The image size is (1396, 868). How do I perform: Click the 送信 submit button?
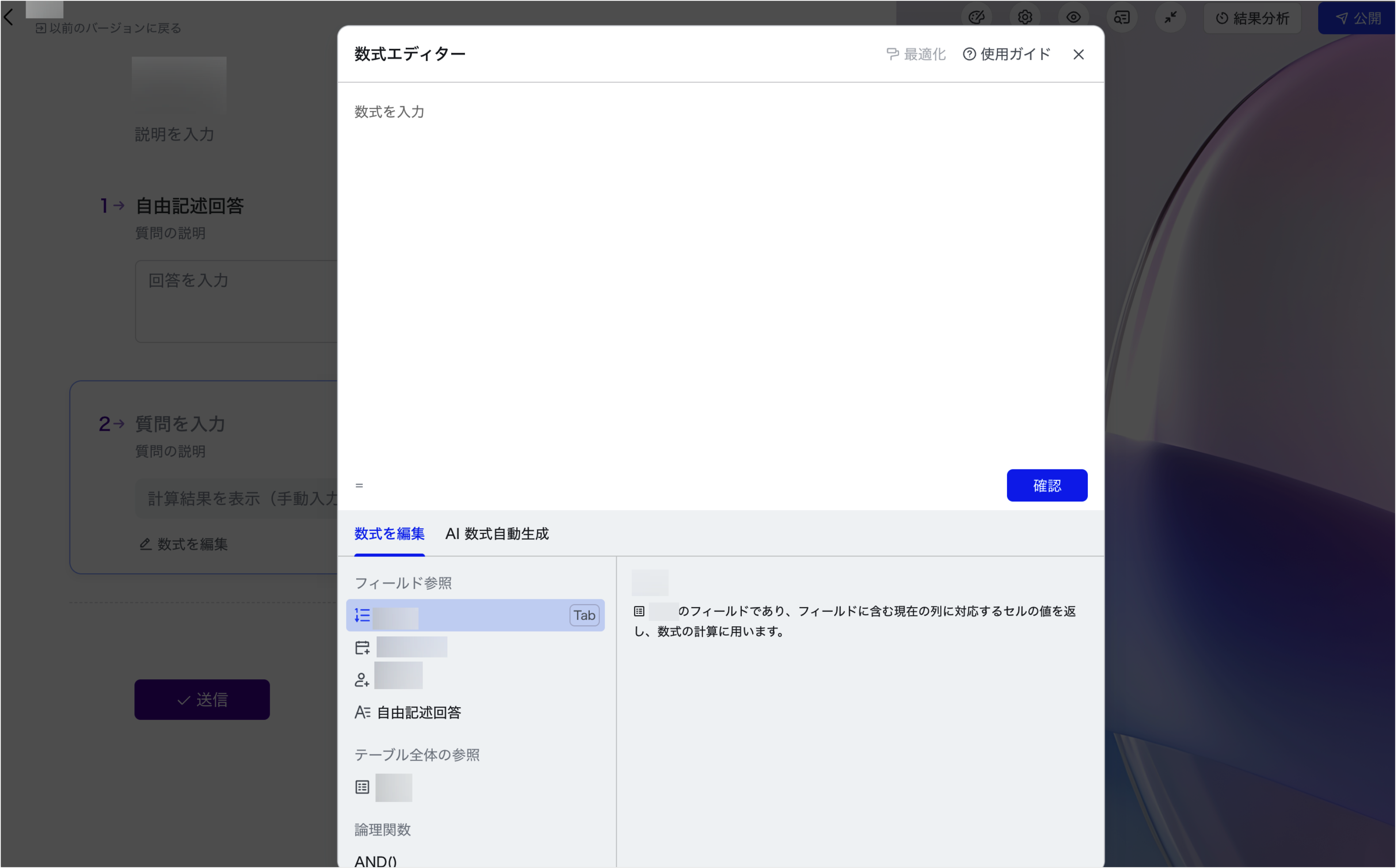[202, 699]
